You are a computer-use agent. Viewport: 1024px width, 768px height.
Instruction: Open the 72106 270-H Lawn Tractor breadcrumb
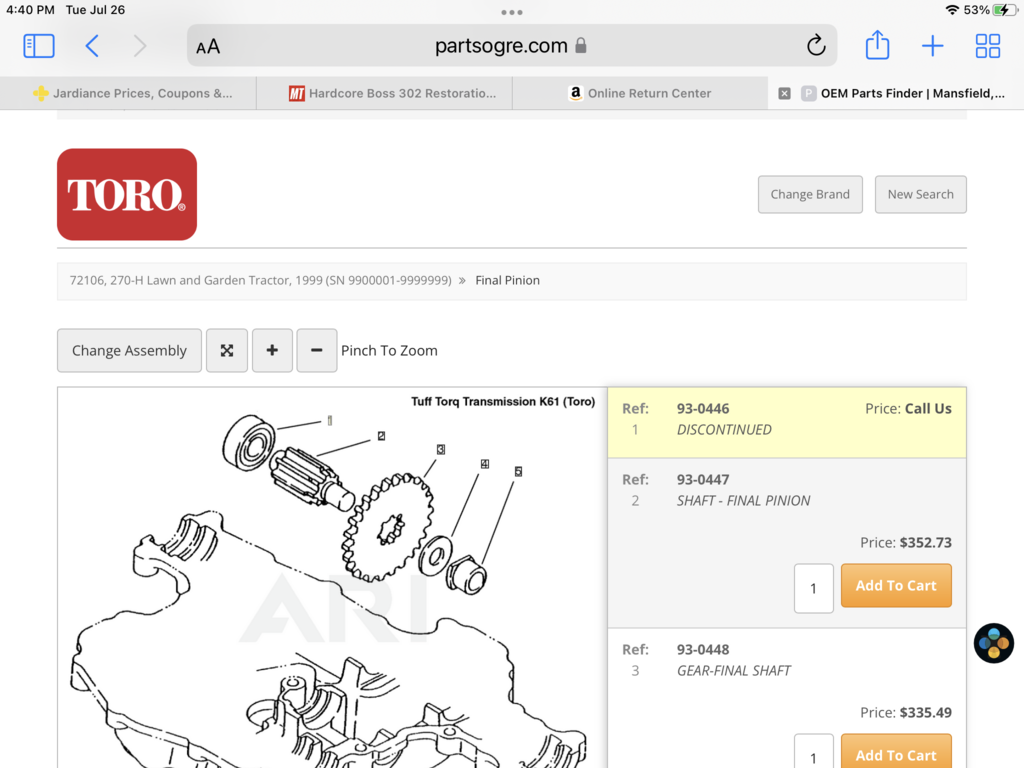[x=261, y=280]
